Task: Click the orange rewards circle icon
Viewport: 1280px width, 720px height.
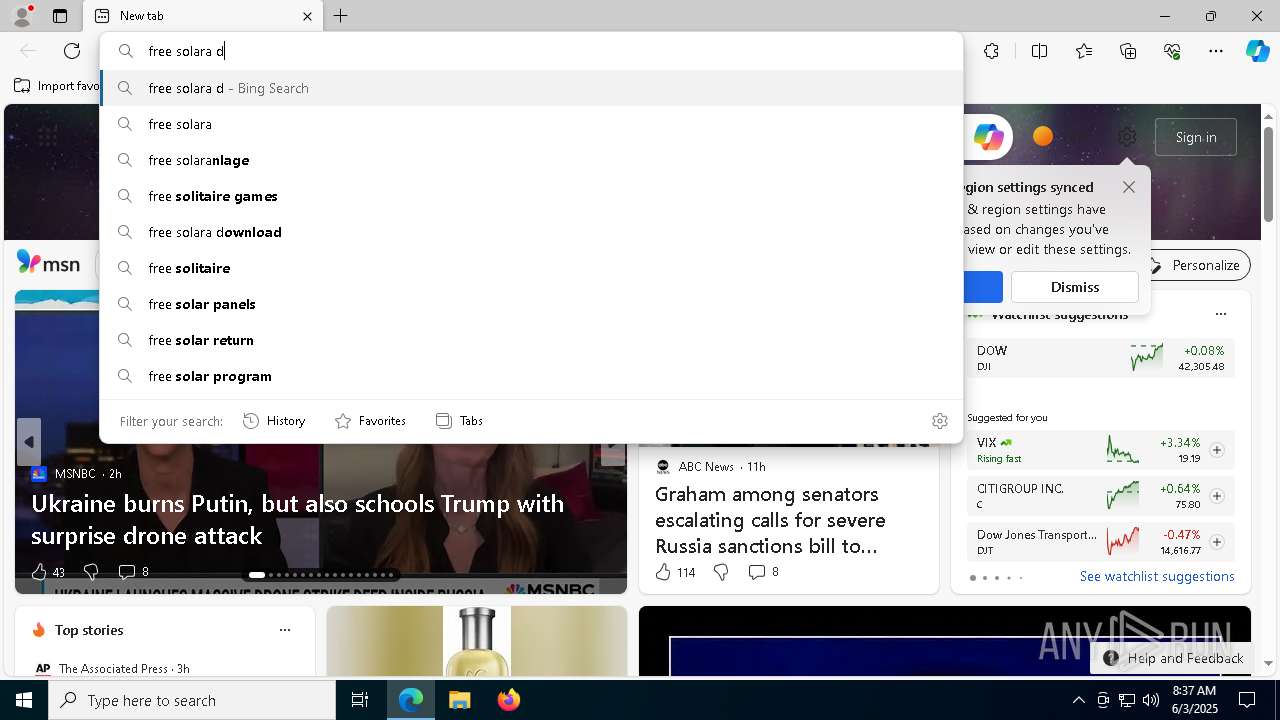Action: pos(1042,136)
